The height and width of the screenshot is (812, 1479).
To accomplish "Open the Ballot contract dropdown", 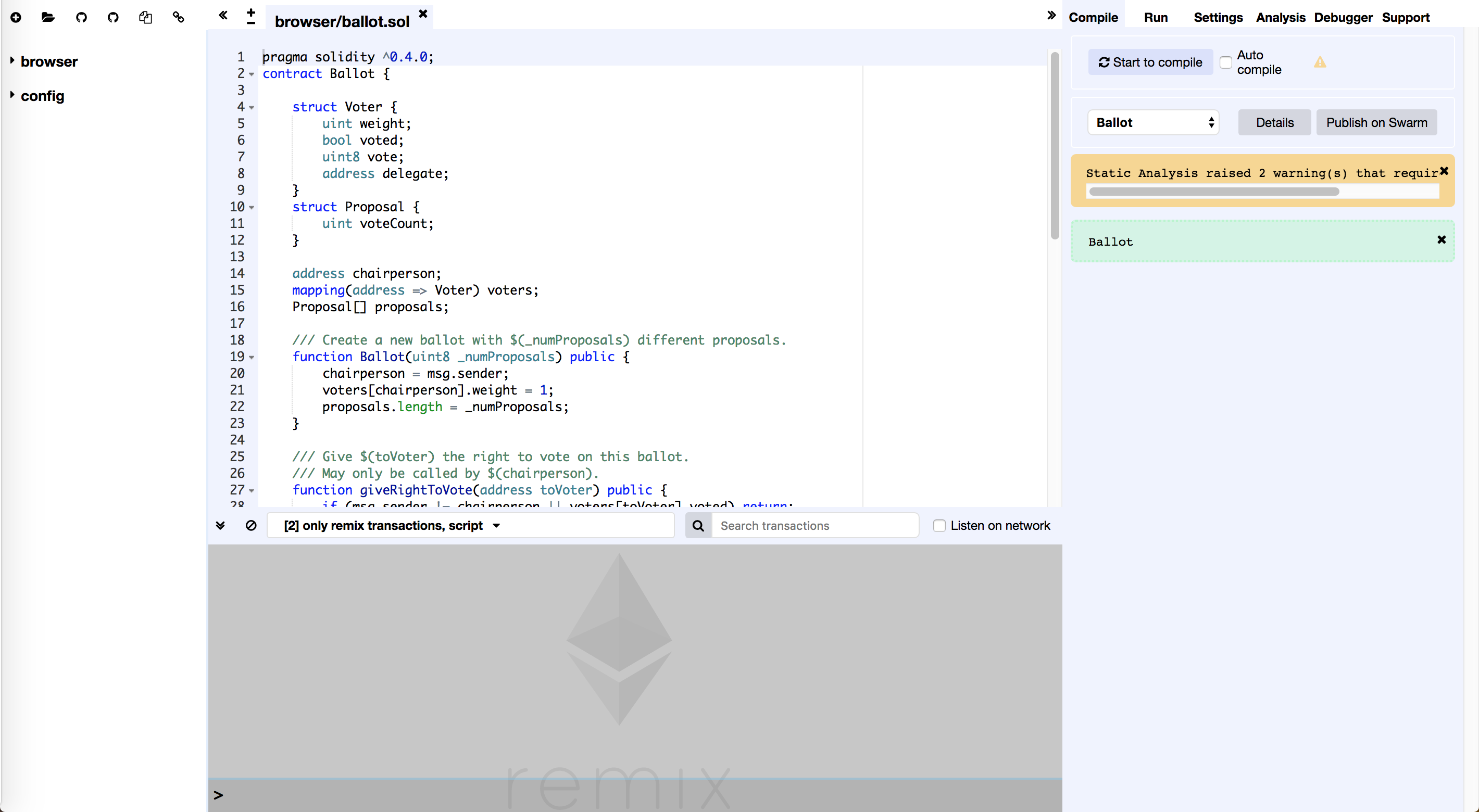I will (1153, 122).
